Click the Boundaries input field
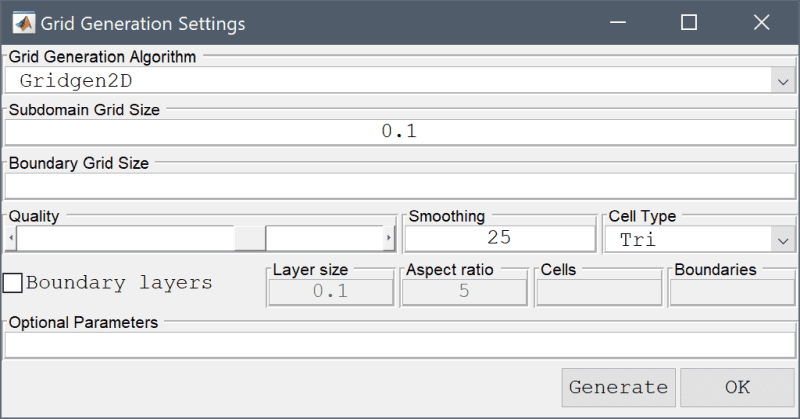800x419 pixels. pos(732,292)
